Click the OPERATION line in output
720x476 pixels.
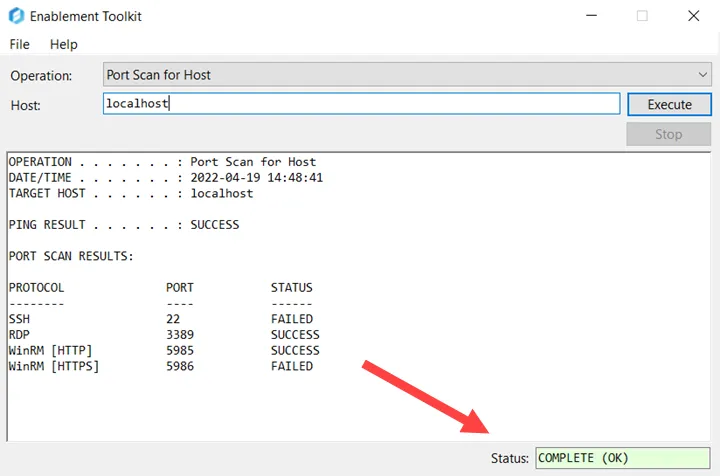pyautogui.click(x=162, y=162)
